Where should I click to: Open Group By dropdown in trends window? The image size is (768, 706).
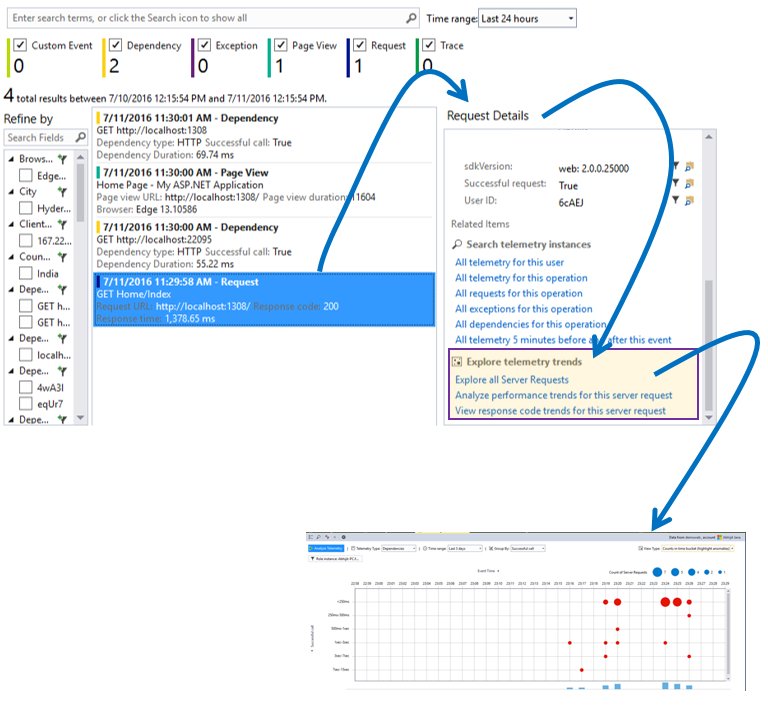[x=528, y=548]
